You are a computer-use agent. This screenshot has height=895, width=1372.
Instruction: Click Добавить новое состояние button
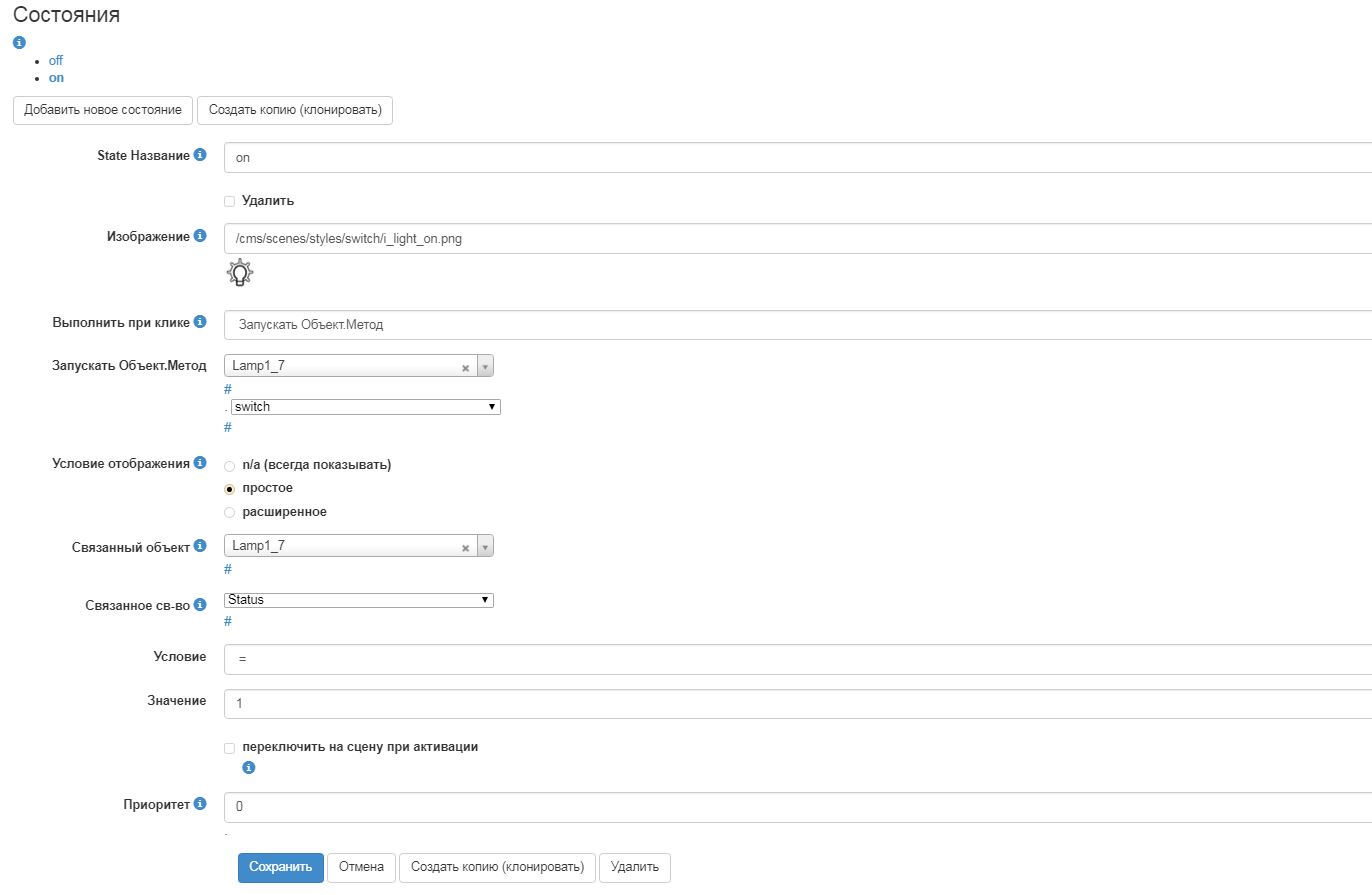[x=103, y=110]
